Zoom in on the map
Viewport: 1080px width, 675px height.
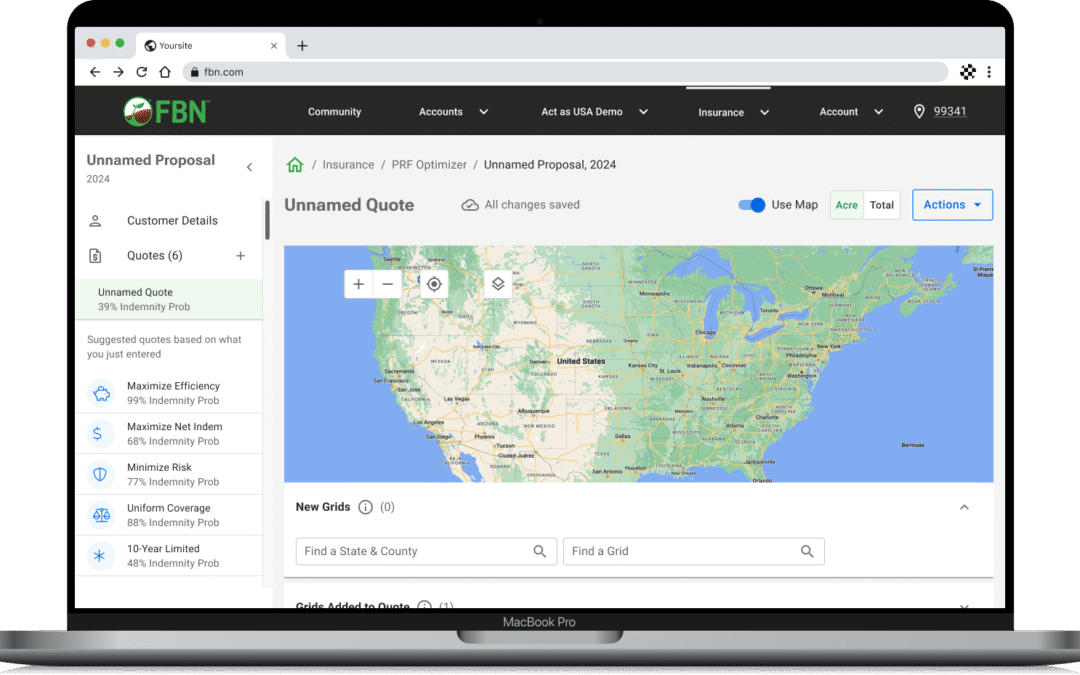[x=359, y=284]
